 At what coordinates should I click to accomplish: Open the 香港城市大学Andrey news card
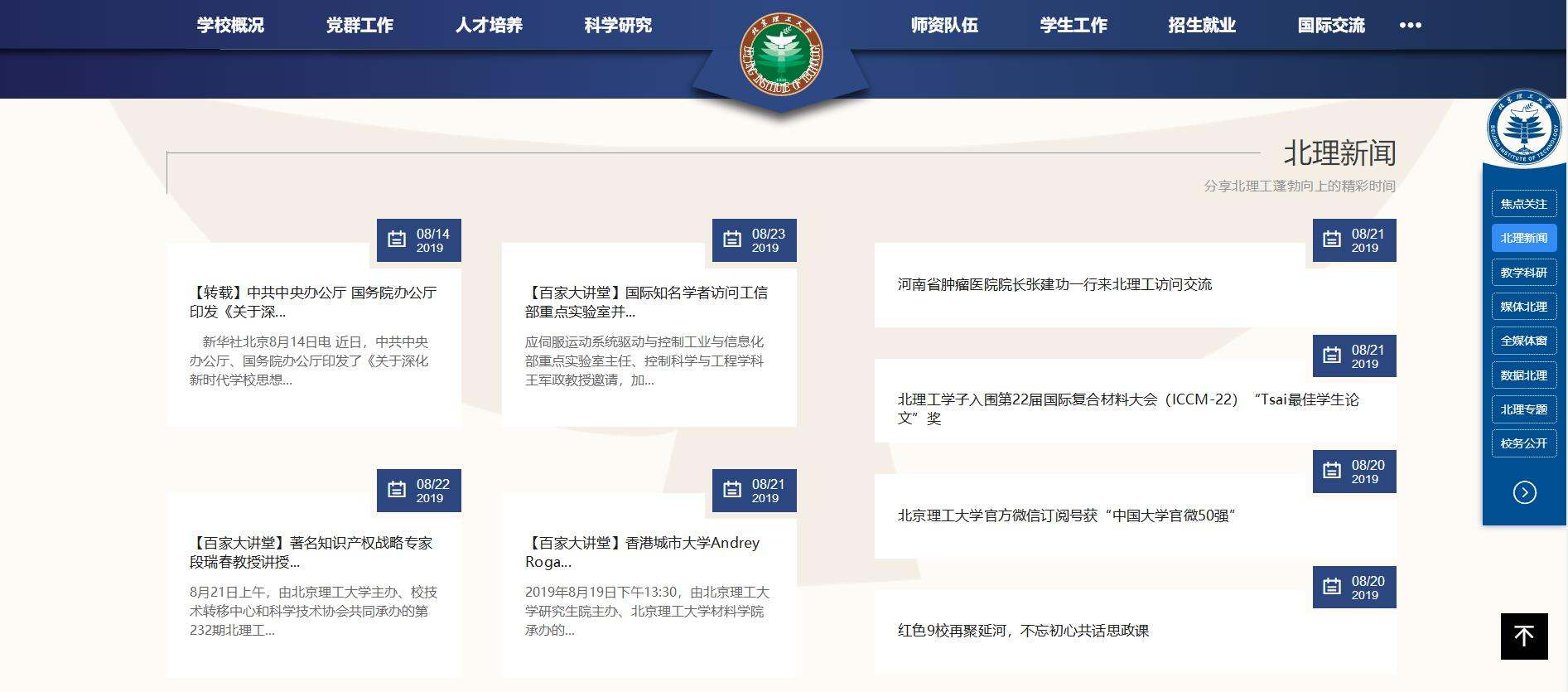coord(642,552)
